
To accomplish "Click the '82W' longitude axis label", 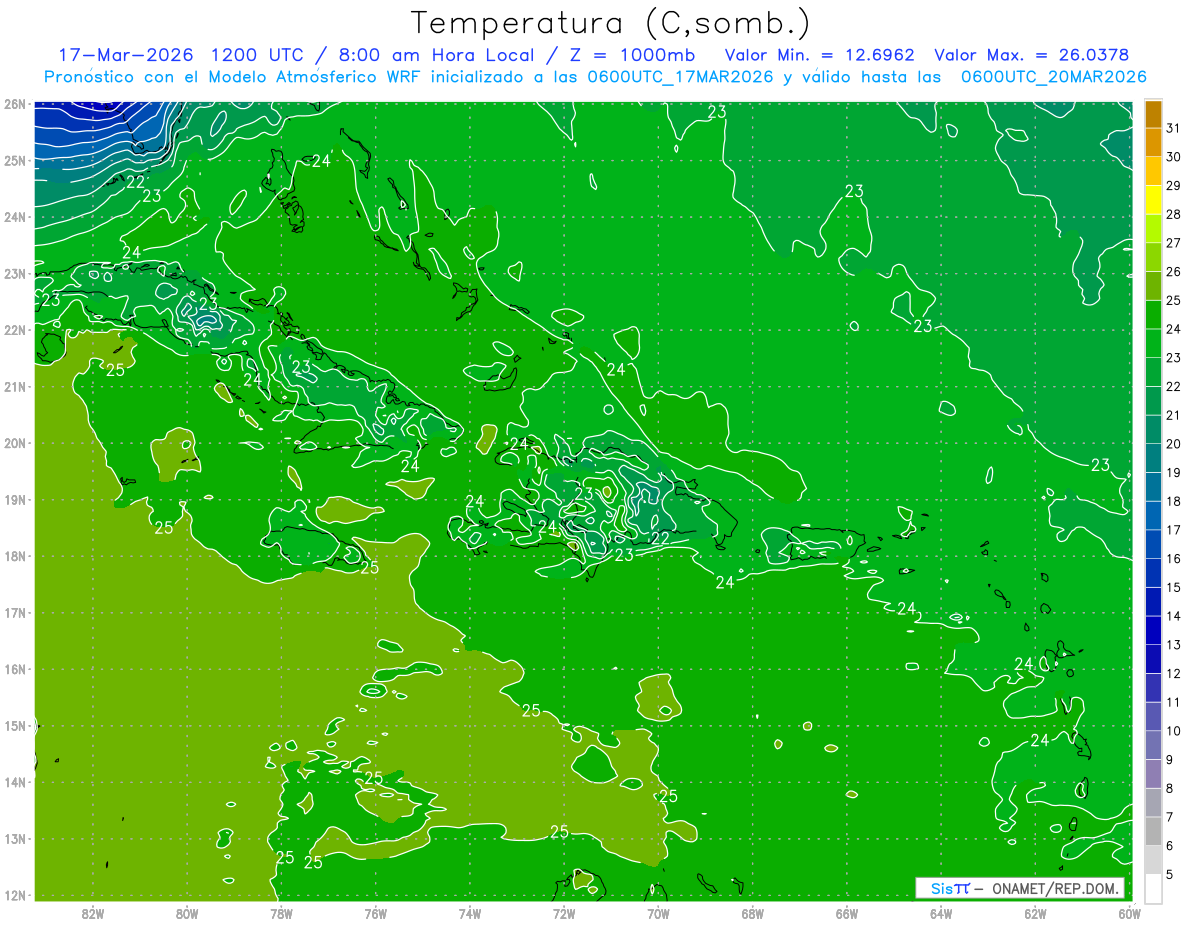I will pos(93,913).
